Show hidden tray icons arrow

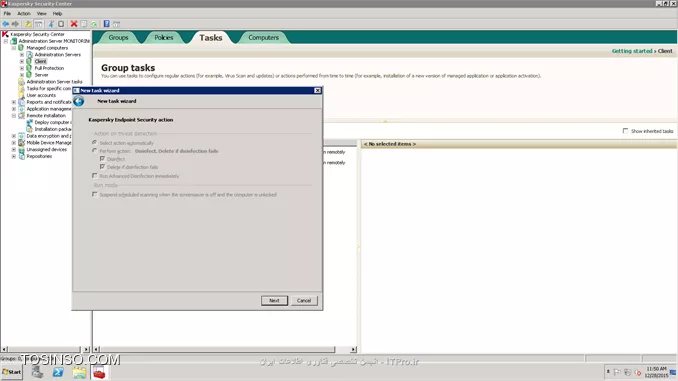pyautogui.click(x=608, y=372)
